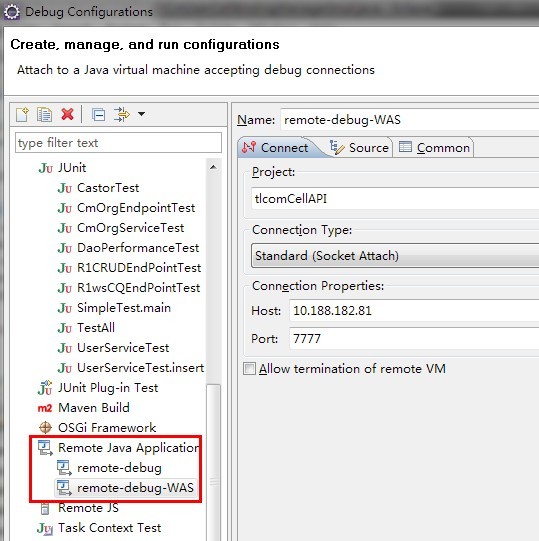Click the remote-debug-WAS configuration icon

(64, 488)
